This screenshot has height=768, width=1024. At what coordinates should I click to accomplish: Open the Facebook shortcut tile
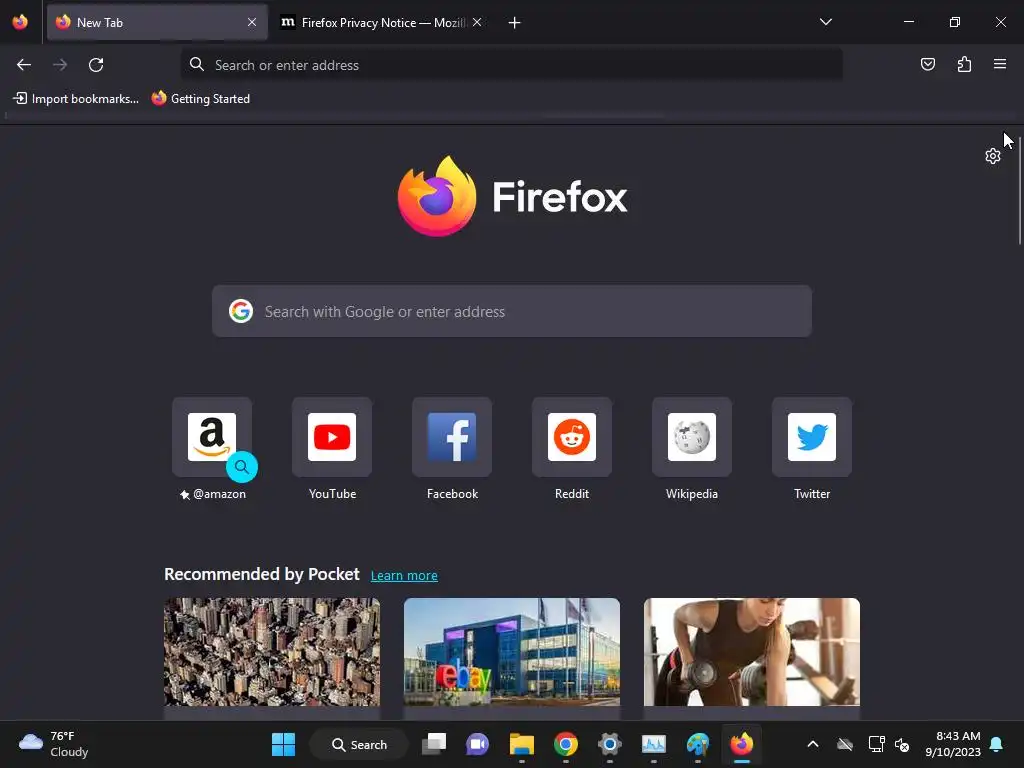[x=452, y=437]
